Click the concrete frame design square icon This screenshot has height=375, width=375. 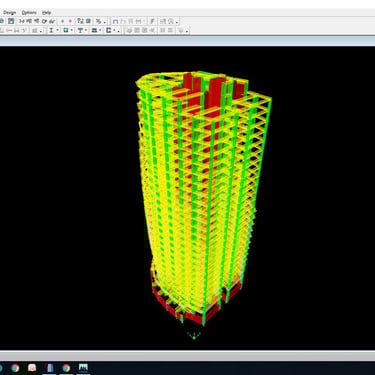click(66, 30)
